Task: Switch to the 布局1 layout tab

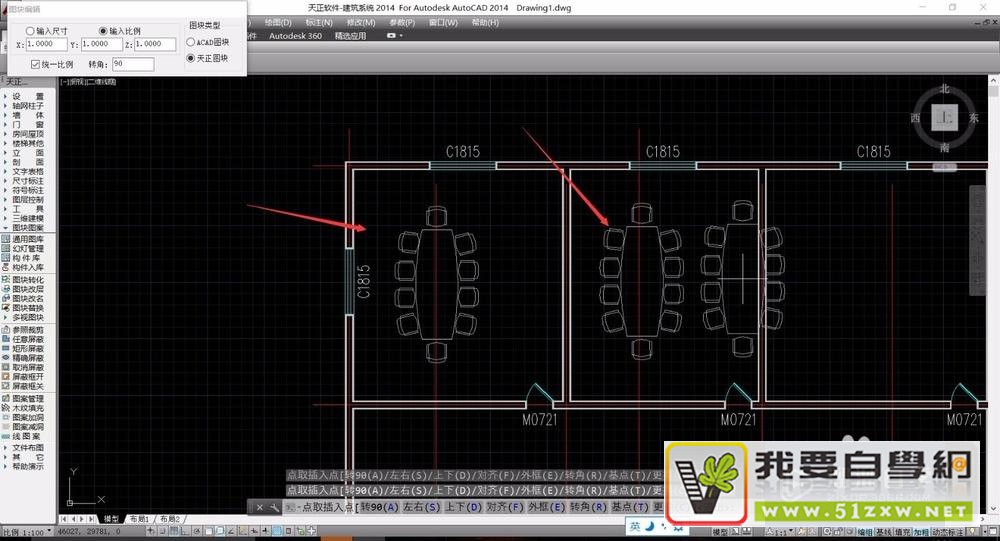Action: coord(139,519)
